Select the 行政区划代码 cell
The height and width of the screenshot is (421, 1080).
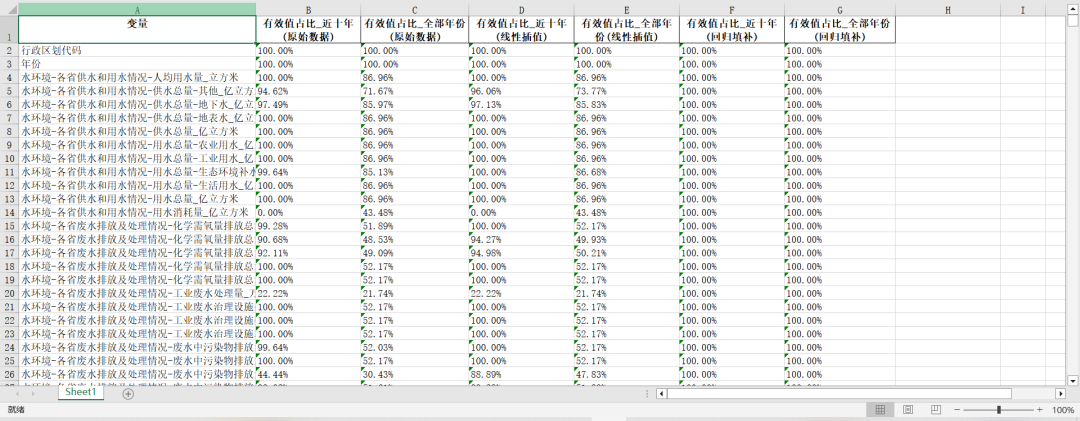click(137, 50)
